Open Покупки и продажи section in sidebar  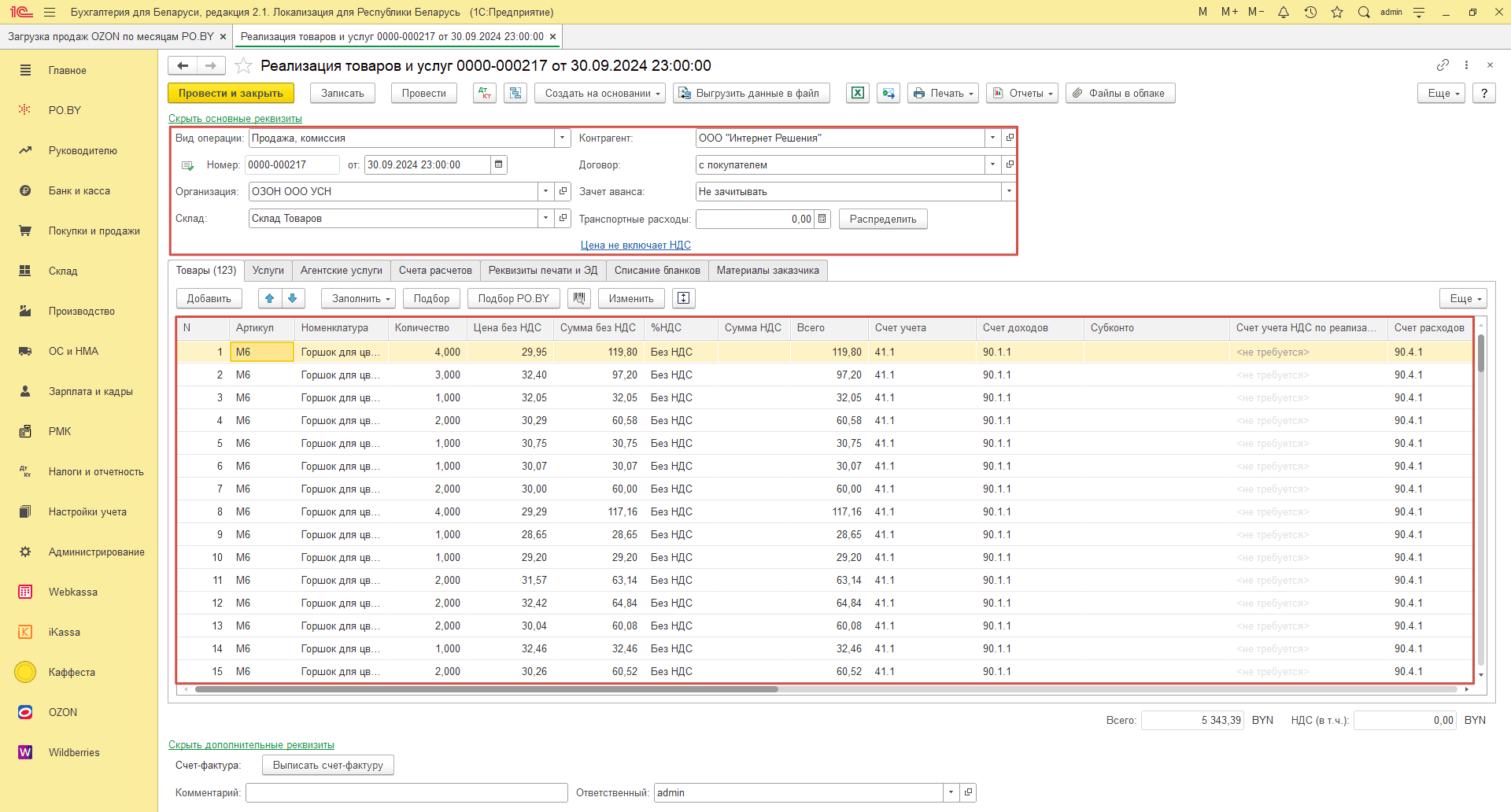coord(79,231)
